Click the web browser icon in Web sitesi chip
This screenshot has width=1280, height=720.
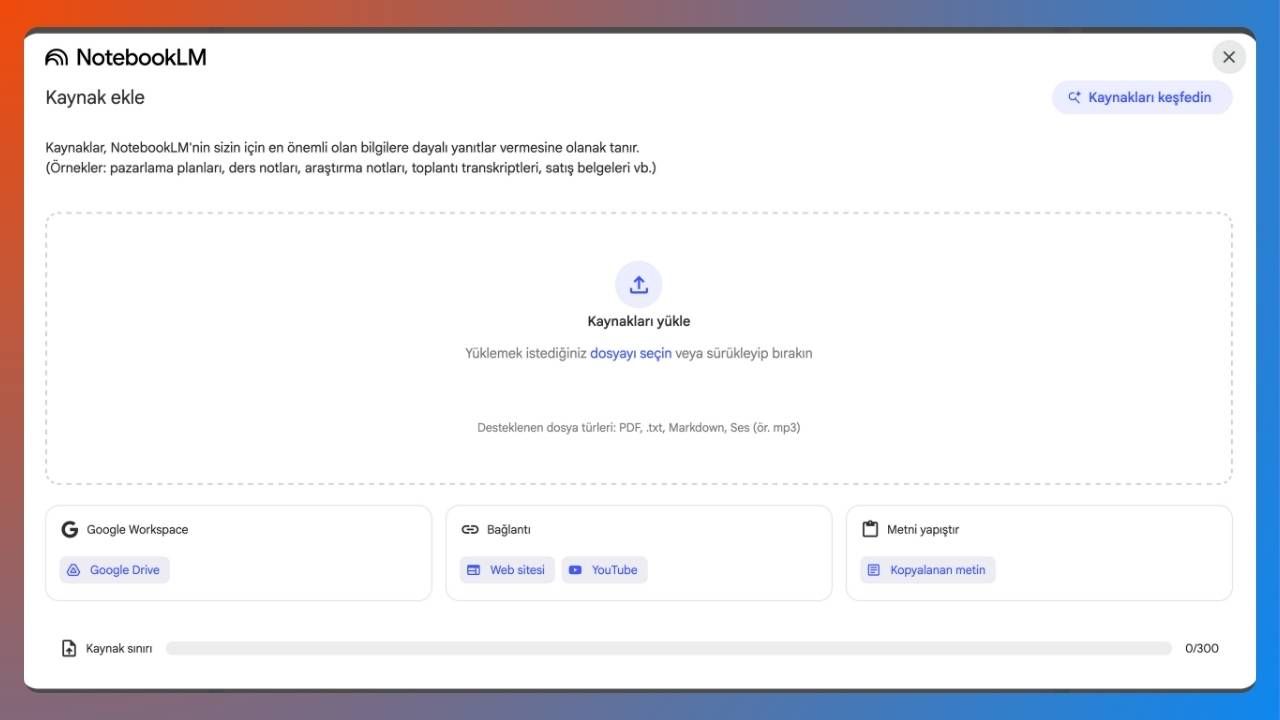473,570
